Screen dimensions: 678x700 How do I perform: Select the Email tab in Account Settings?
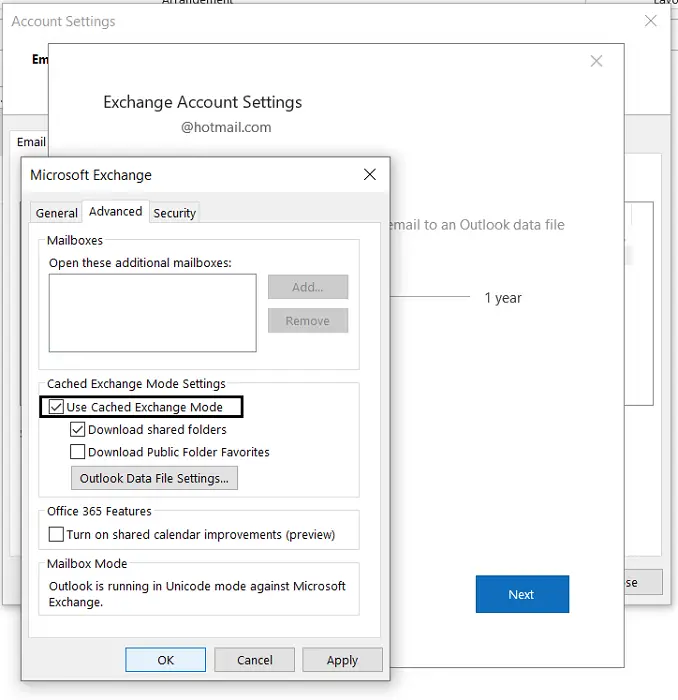pos(31,142)
